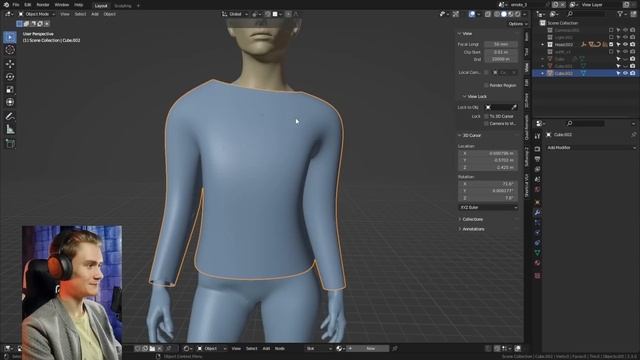Open the viewport Select menu
This screenshot has height=360, width=640.
(x=80, y=14)
